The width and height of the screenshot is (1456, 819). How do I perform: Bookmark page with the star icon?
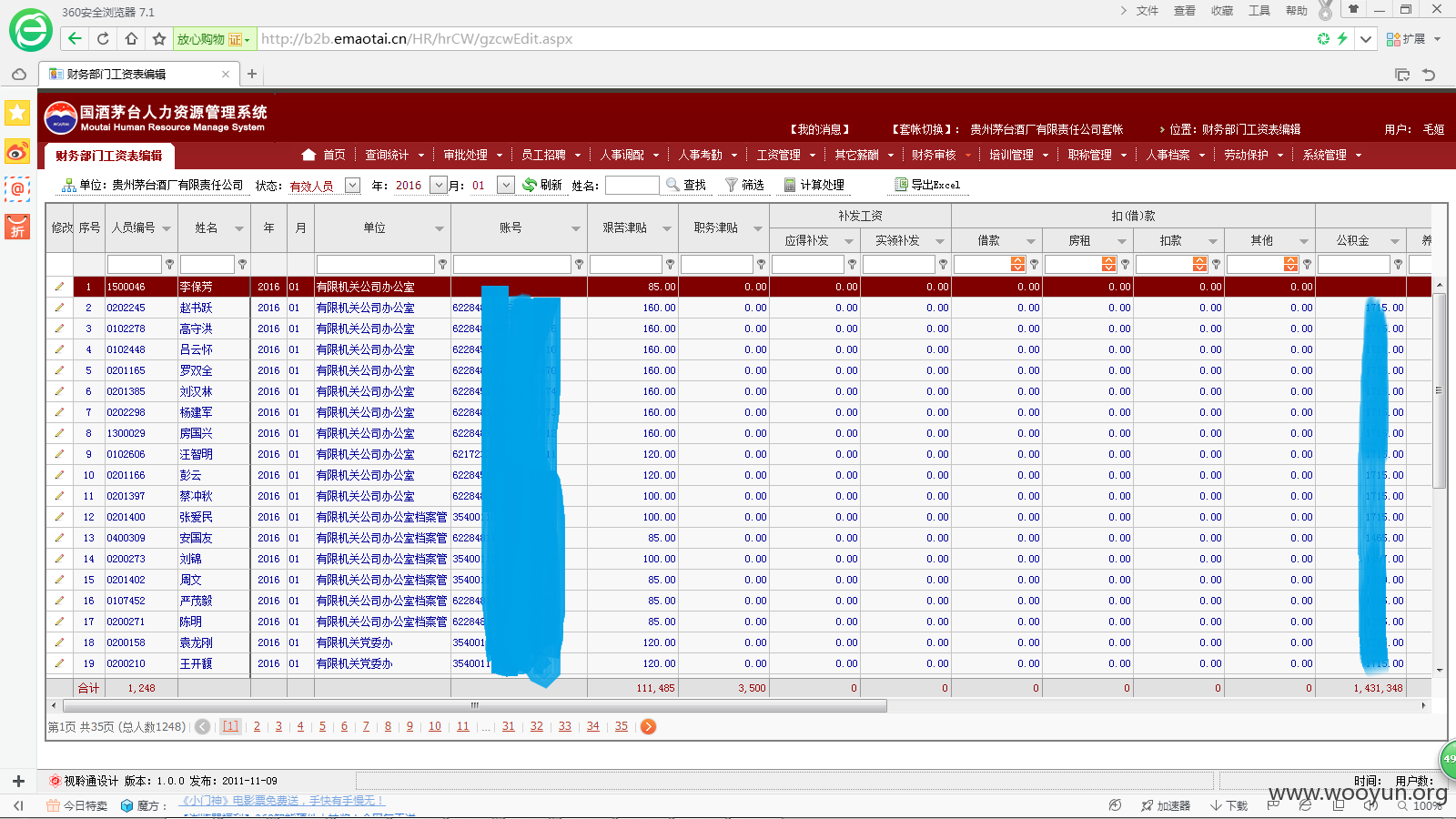point(159,38)
